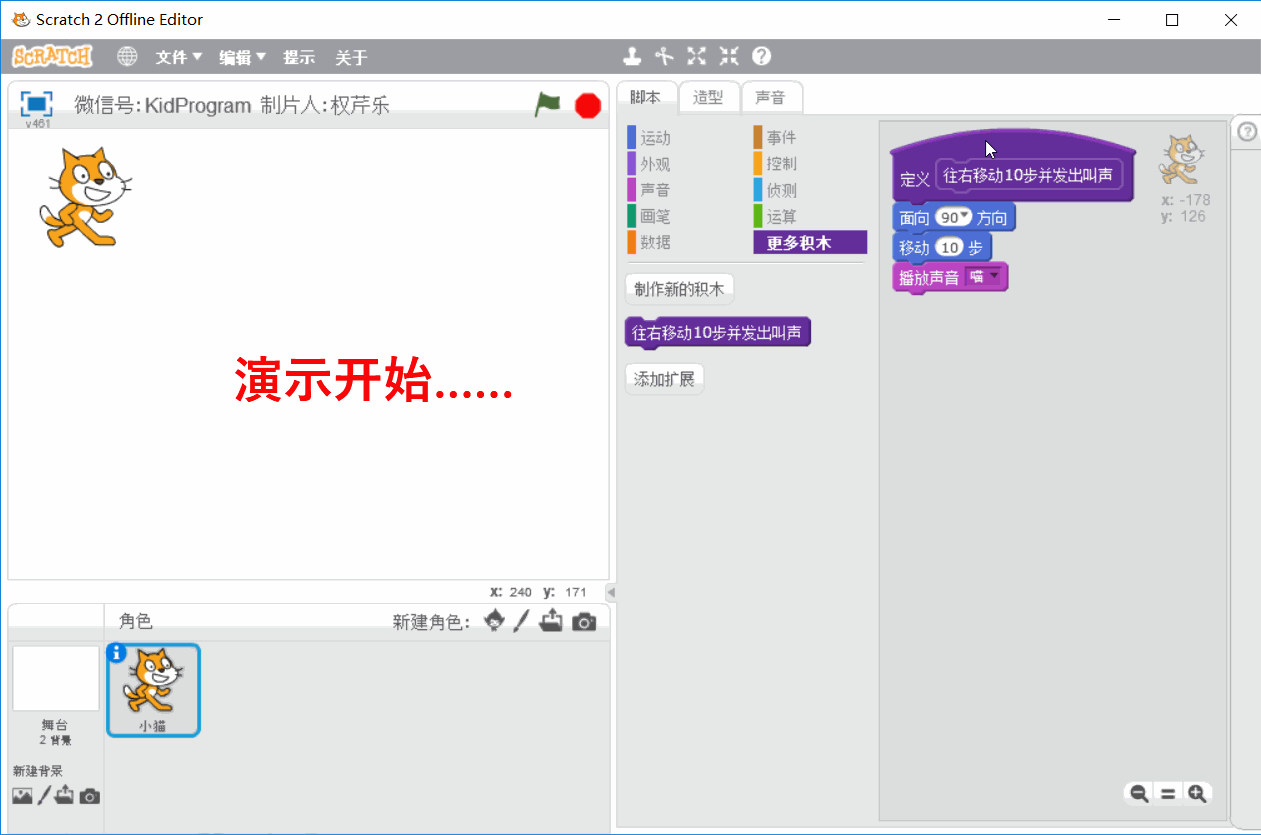Create new backdrop from camera
Screen dimensions: 1261x835
(90, 797)
